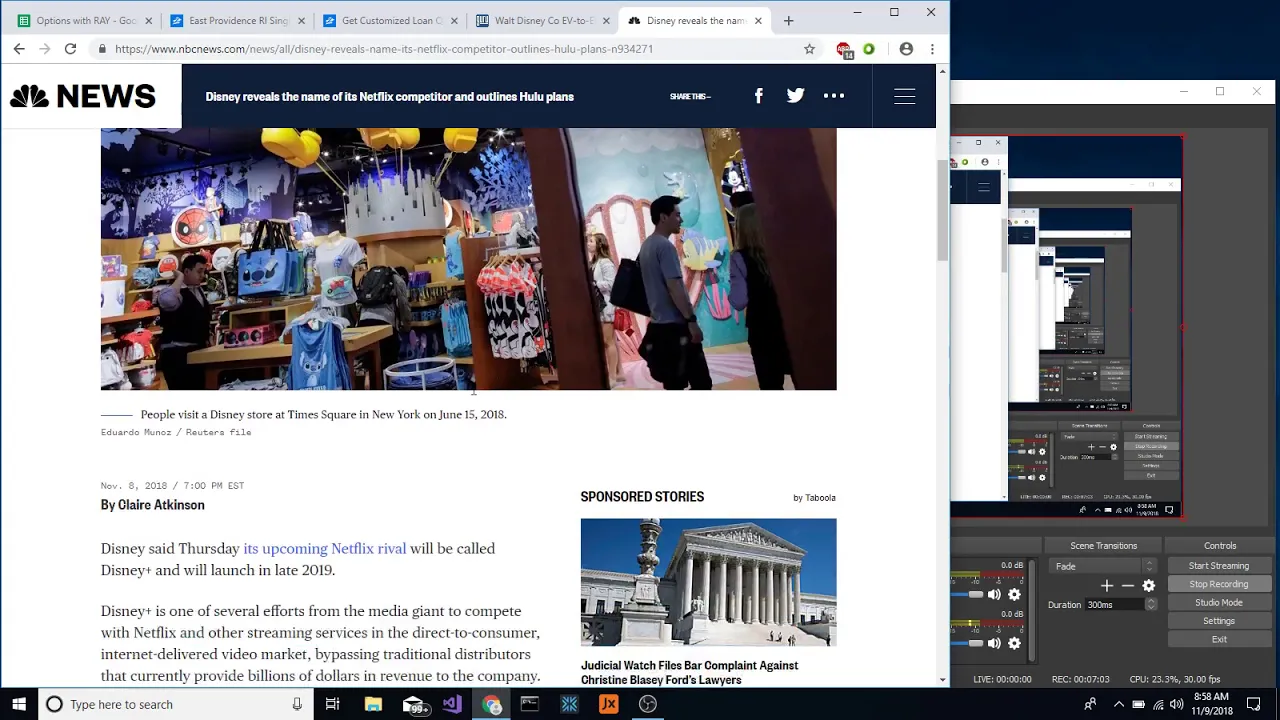Image resolution: width=1280 pixels, height=720 pixels.
Task: Open the Chrome profile avatar
Action: pyautogui.click(x=906, y=48)
